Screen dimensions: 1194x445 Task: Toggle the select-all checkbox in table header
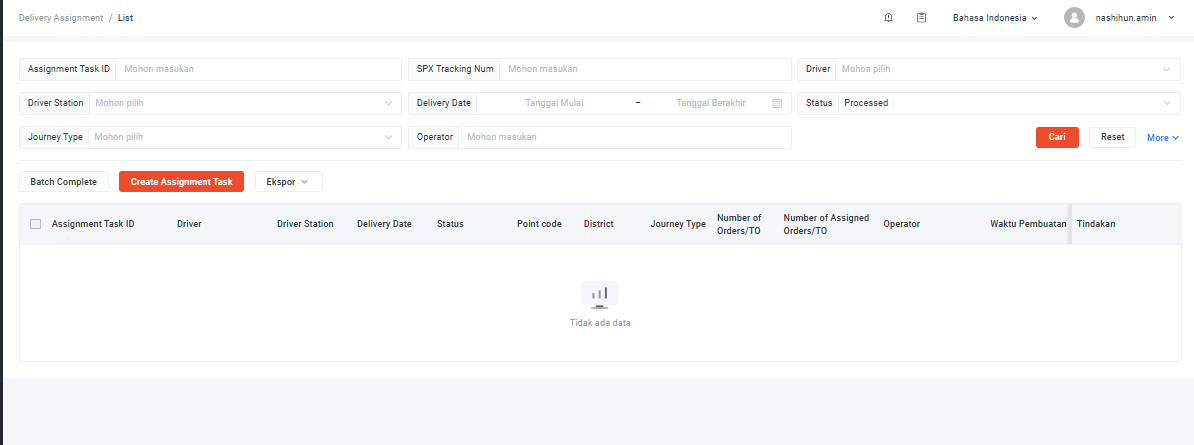[x=35, y=224]
